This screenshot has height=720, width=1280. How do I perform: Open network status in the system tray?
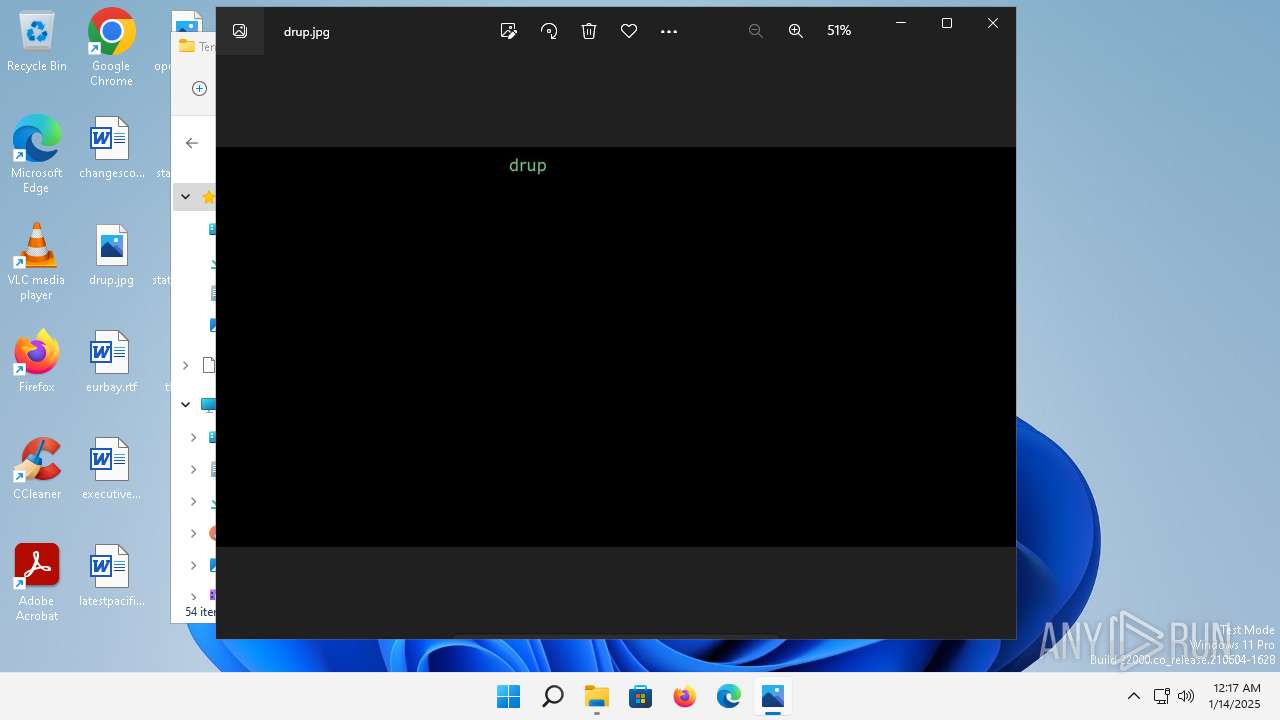1161,696
